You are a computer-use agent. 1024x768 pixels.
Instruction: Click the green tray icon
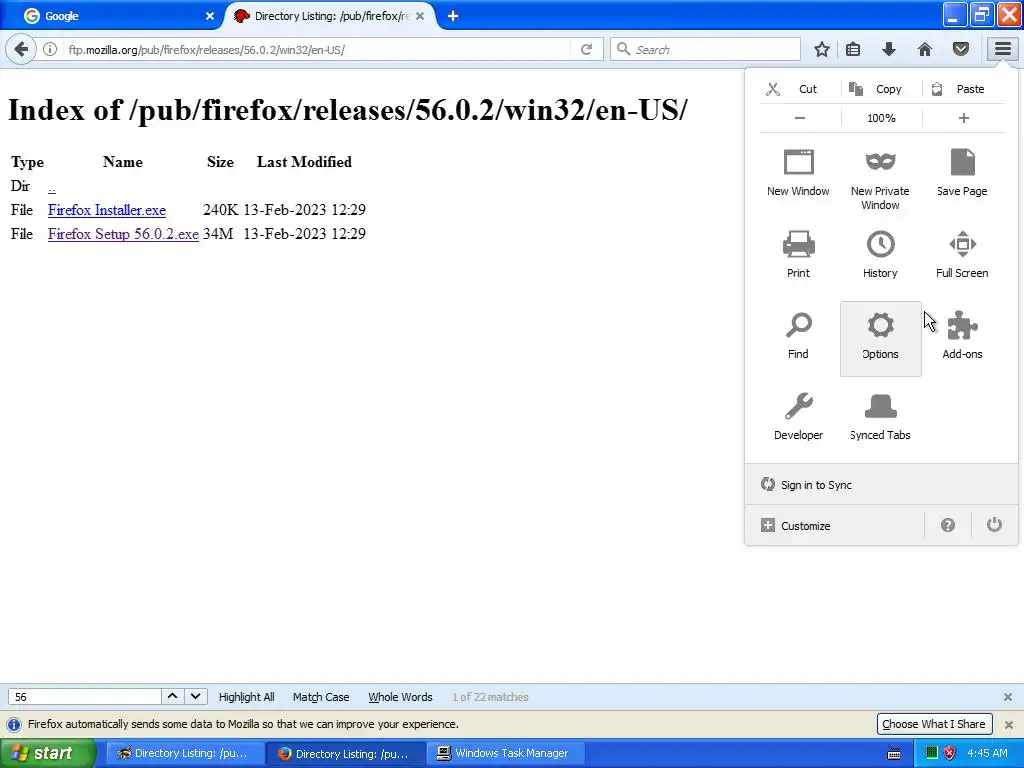coord(932,753)
